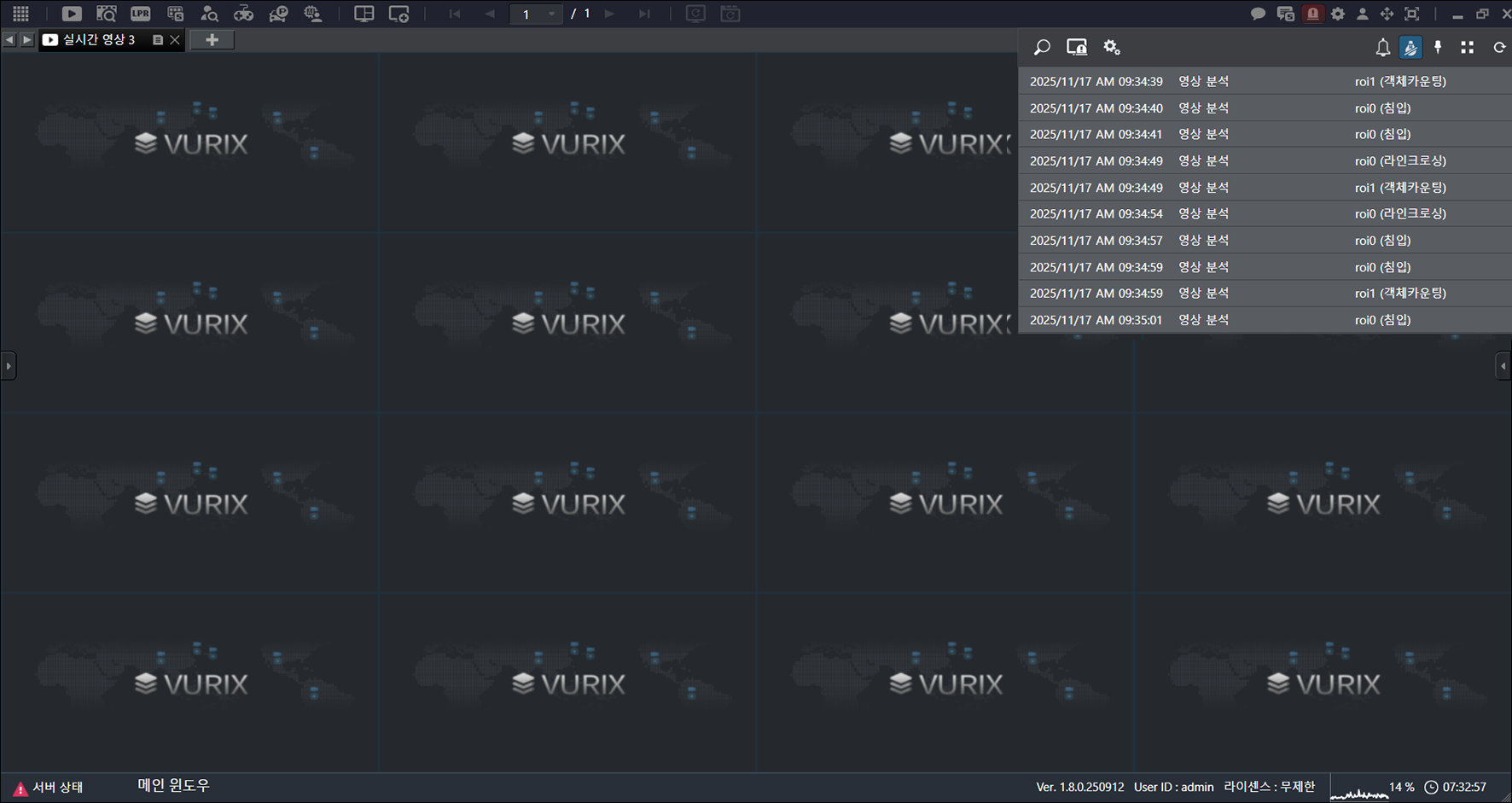This screenshot has height=803, width=1512.
Task: Select the 09:34:57 roi0 (침입) event row
Action: coord(1265,240)
